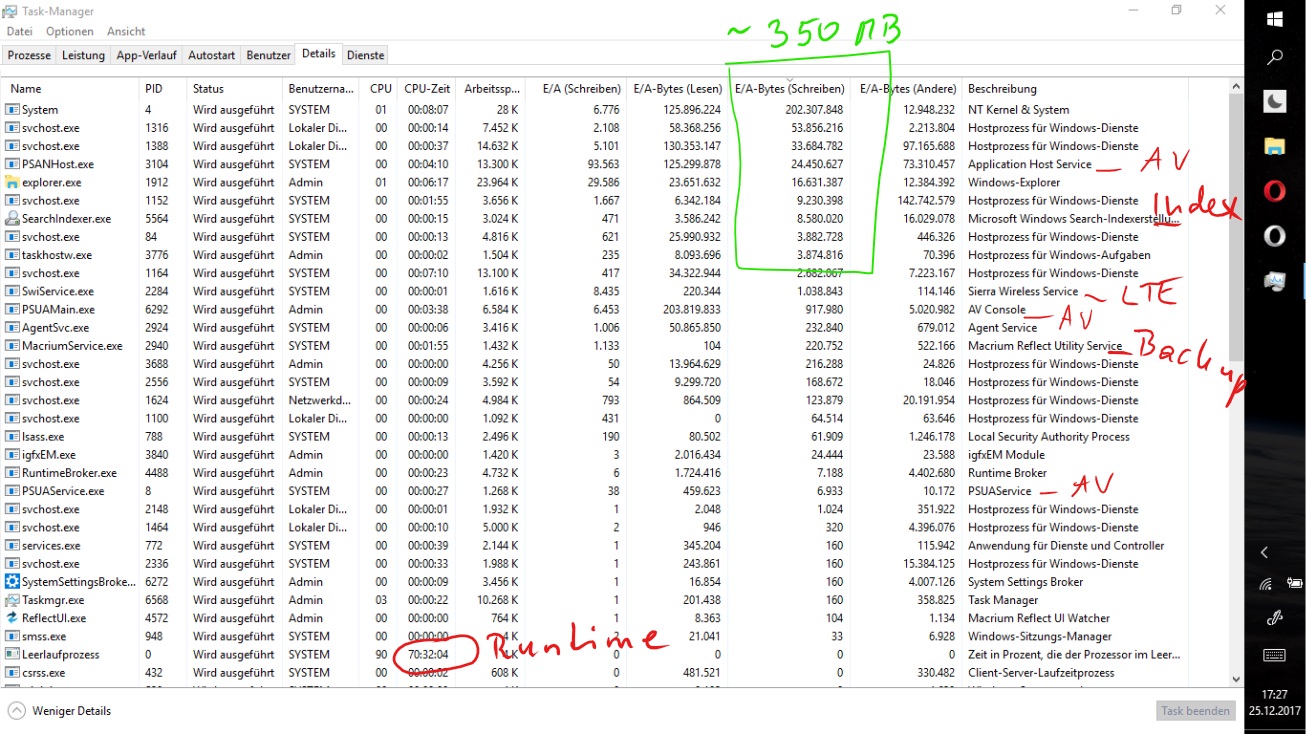Open the Ansicht menu
1306x734 pixels.
[x=126, y=32]
